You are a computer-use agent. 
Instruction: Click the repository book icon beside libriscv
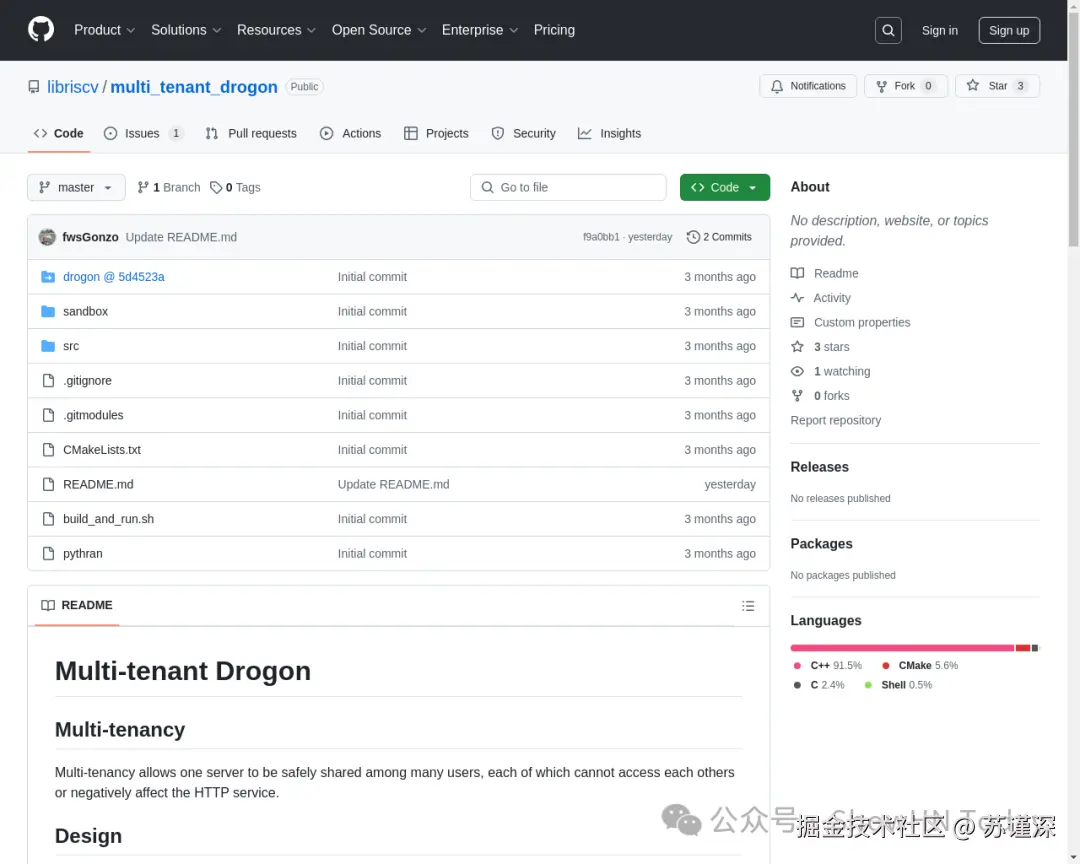coord(34,87)
